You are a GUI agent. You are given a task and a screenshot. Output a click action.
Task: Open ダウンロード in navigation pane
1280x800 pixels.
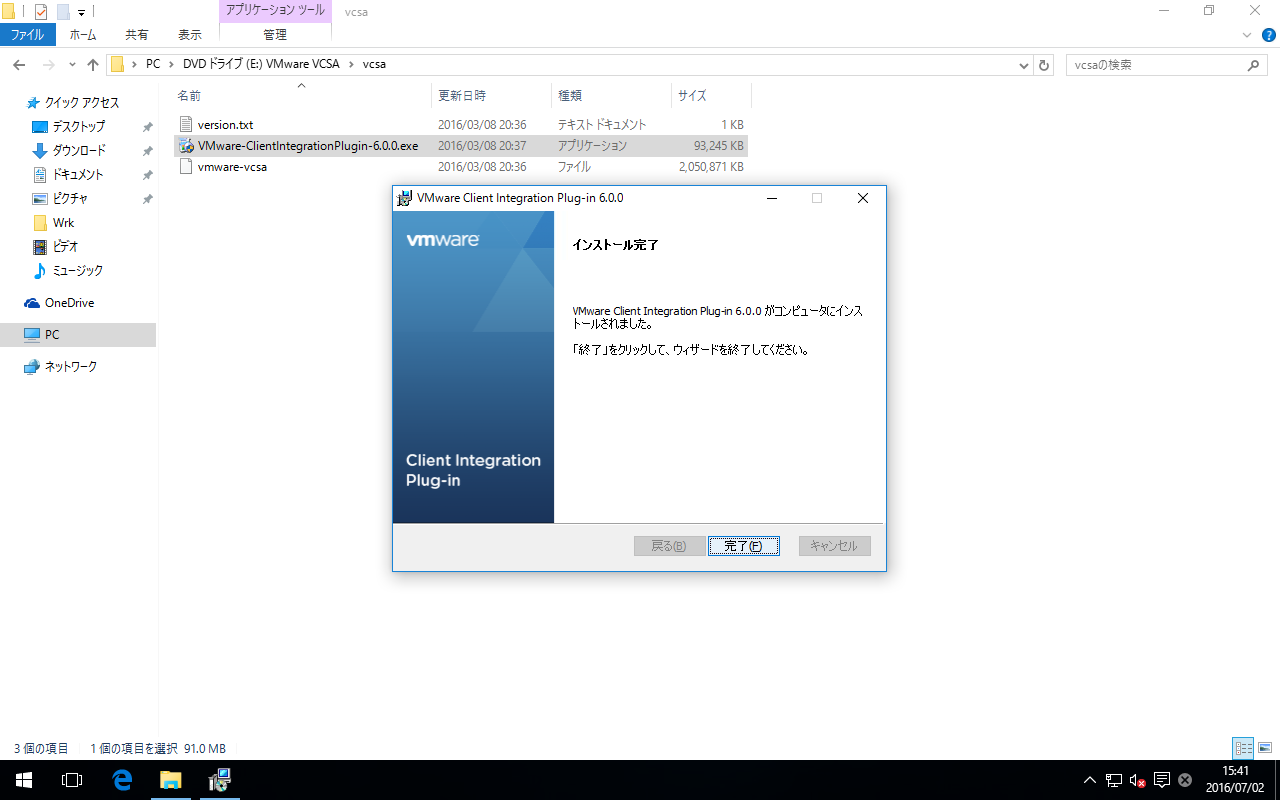(x=79, y=151)
